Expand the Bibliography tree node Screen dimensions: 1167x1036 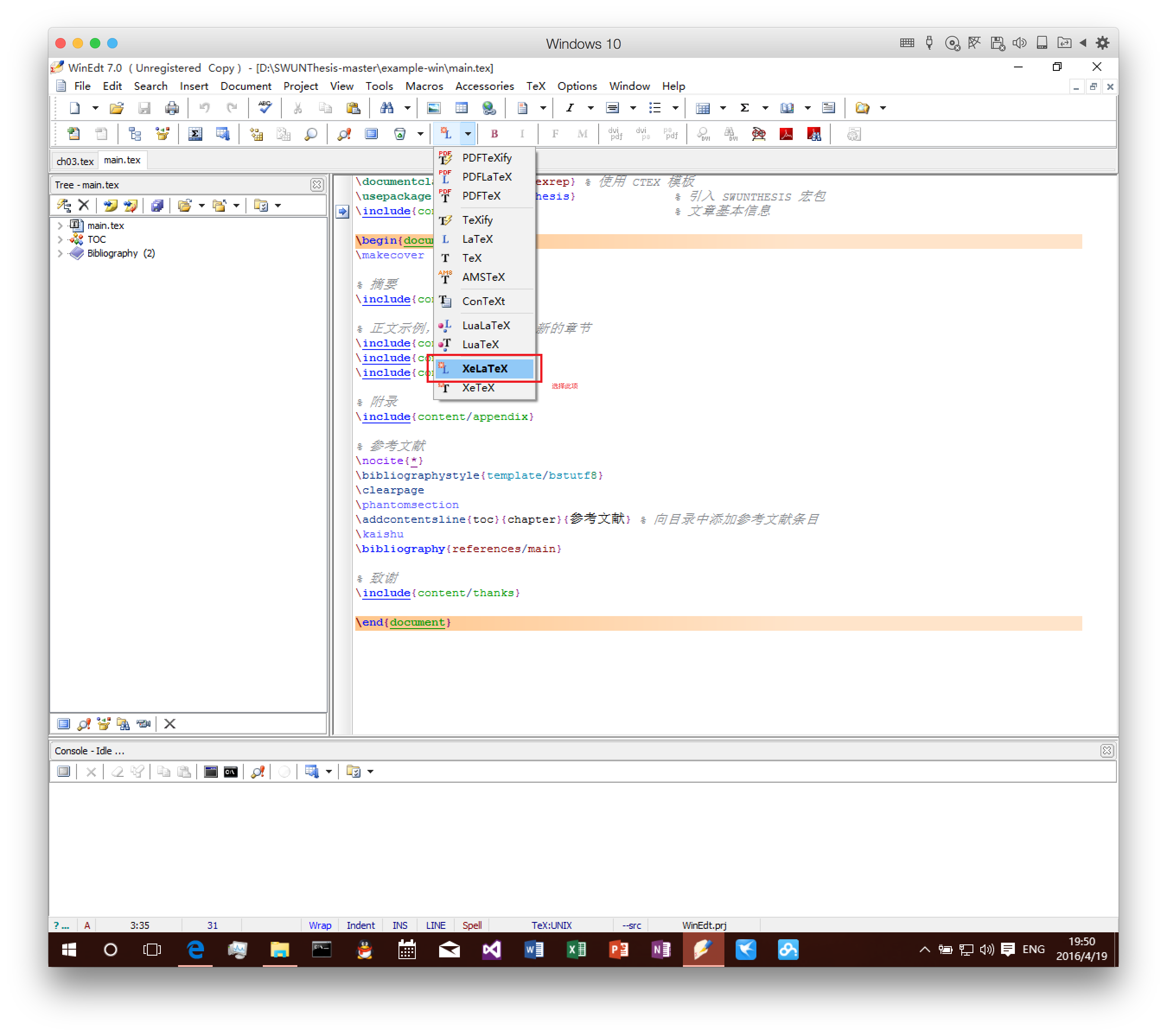tap(60, 254)
